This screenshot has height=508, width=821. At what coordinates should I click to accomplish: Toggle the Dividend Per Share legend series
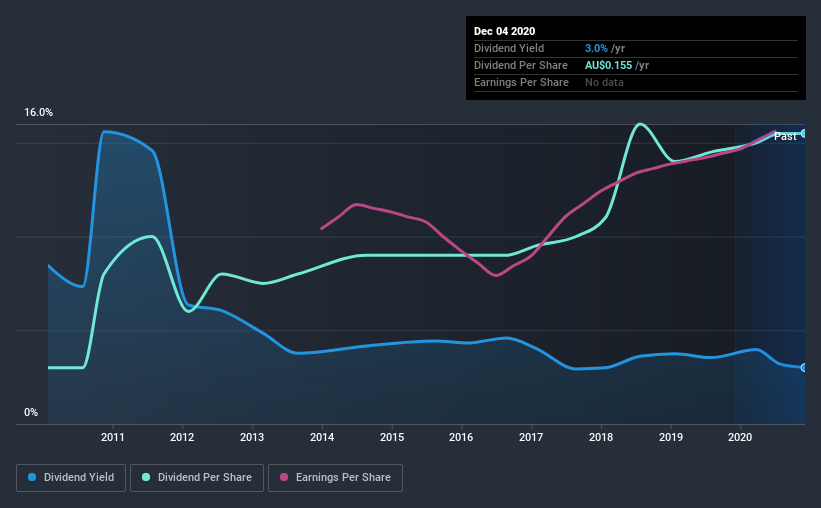pyautogui.click(x=197, y=478)
